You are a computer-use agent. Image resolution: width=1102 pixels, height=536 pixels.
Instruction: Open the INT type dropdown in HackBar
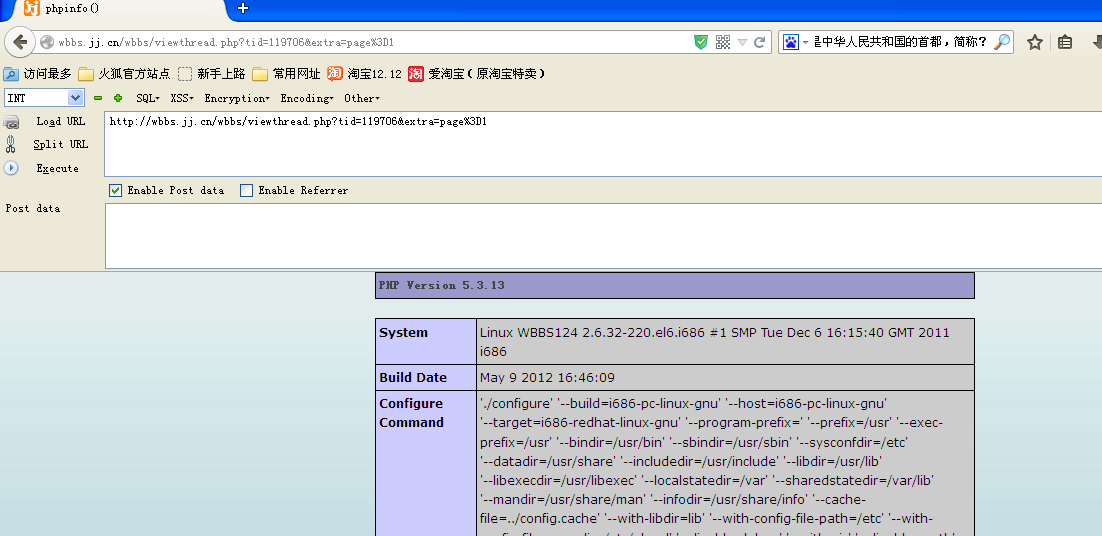click(44, 98)
